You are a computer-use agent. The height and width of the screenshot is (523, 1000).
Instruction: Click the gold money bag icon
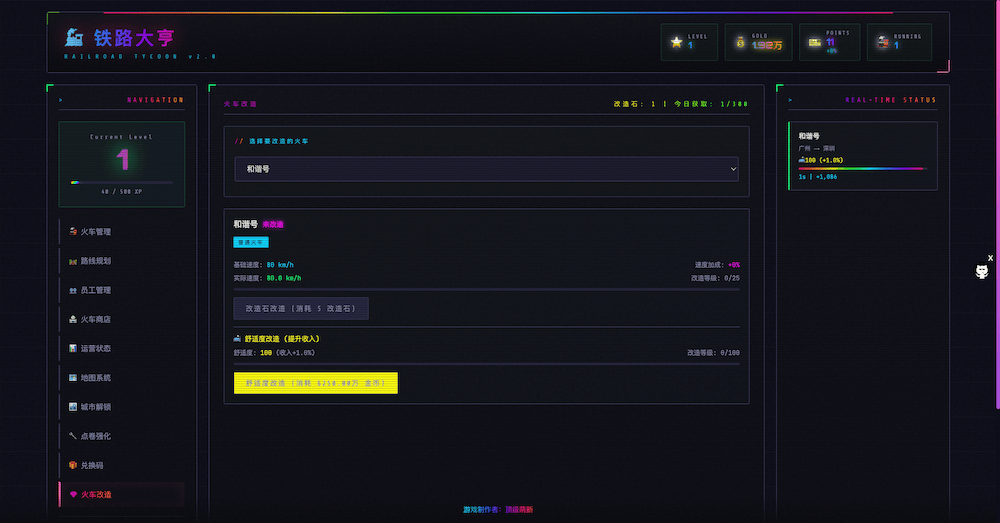click(x=740, y=42)
